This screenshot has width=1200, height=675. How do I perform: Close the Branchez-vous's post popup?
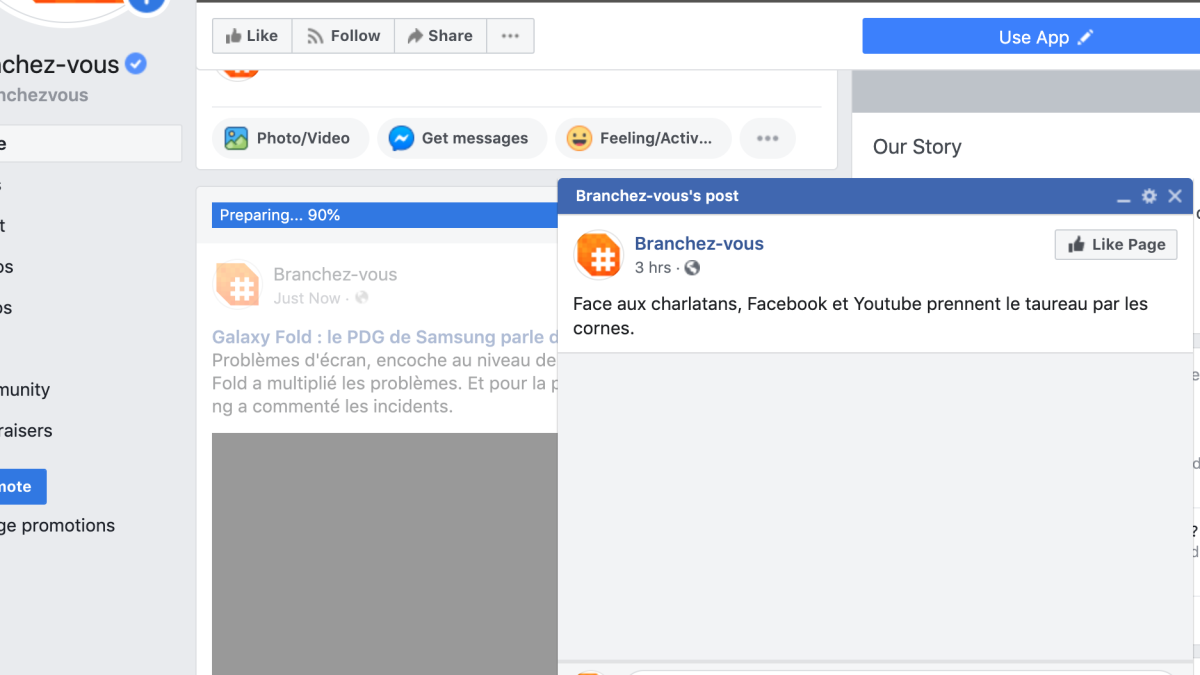point(1175,196)
